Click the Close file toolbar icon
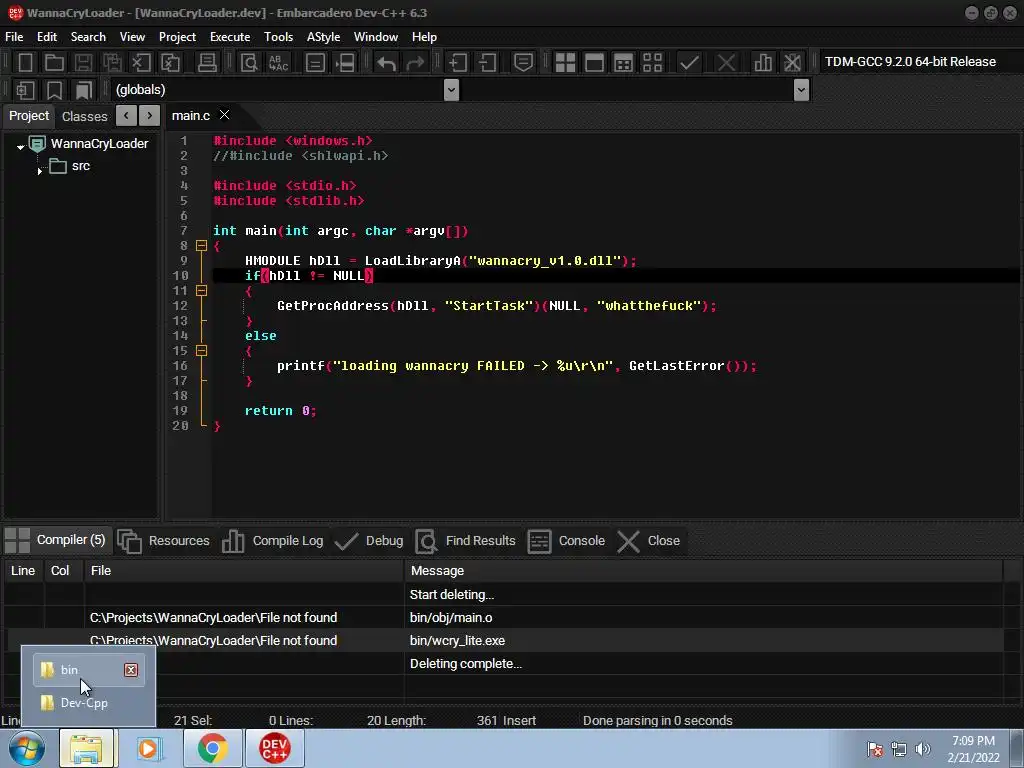 (x=141, y=62)
